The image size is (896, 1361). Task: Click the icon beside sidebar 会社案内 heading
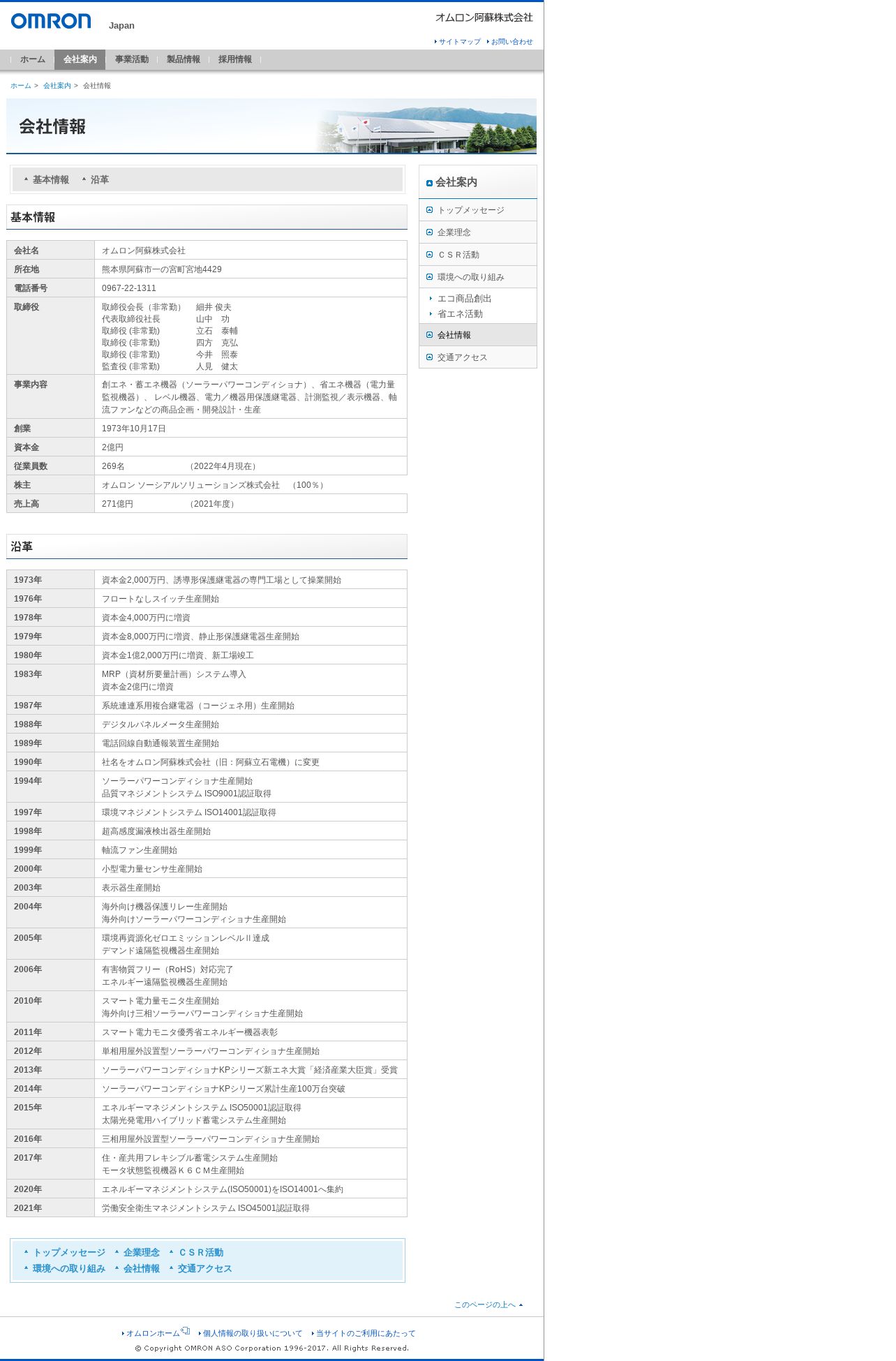point(429,183)
